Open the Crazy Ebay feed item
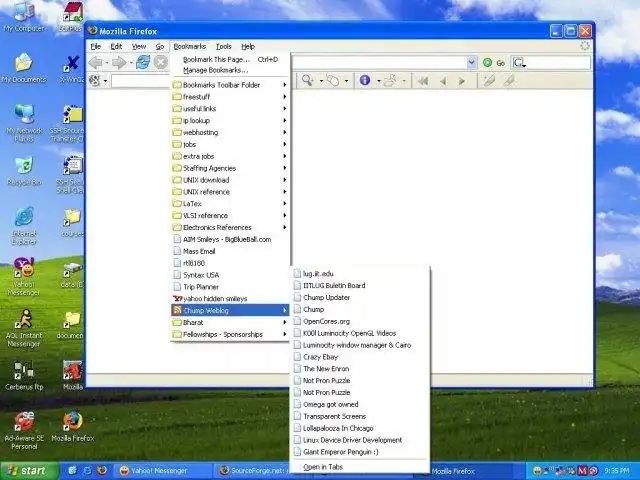 click(360, 357)
